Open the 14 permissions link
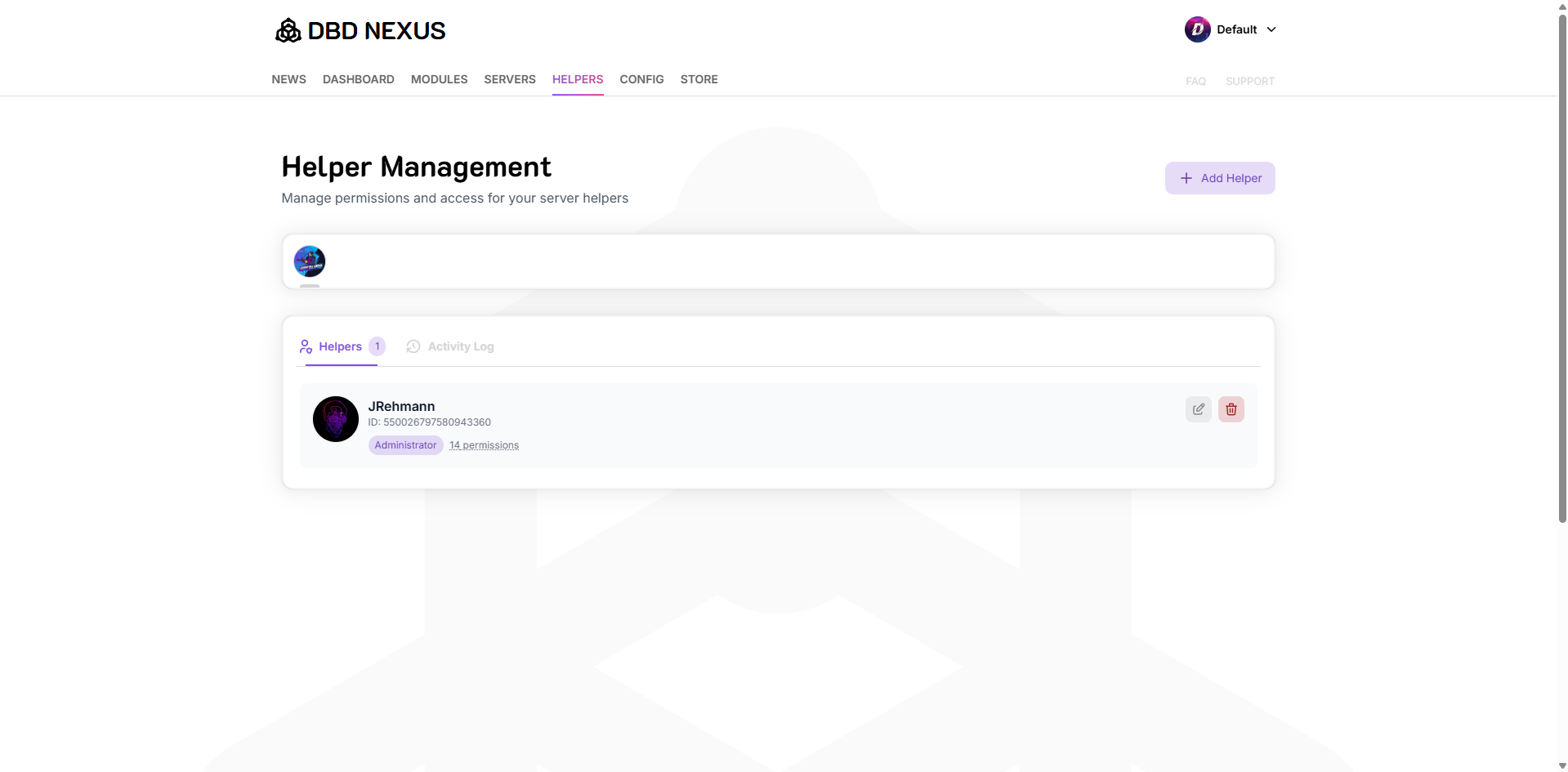This screenshot has height=772, width=1568. pos(483,445)
